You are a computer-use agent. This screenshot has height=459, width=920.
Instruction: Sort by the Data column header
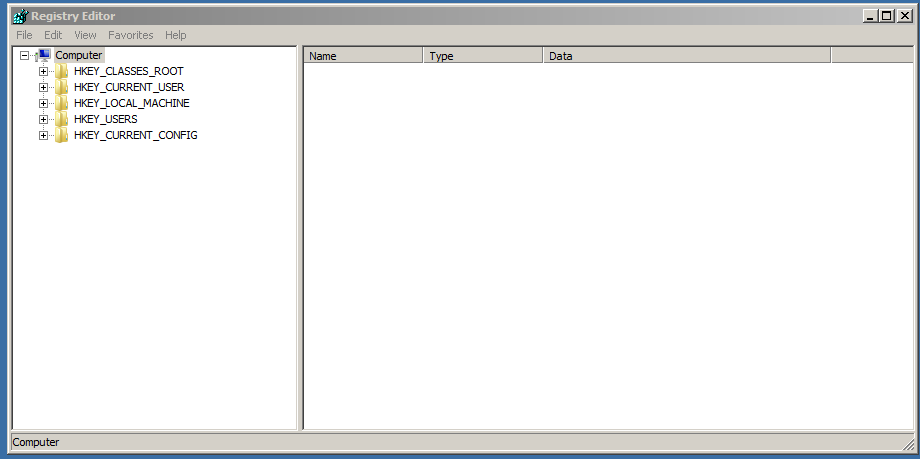(687, 56)
